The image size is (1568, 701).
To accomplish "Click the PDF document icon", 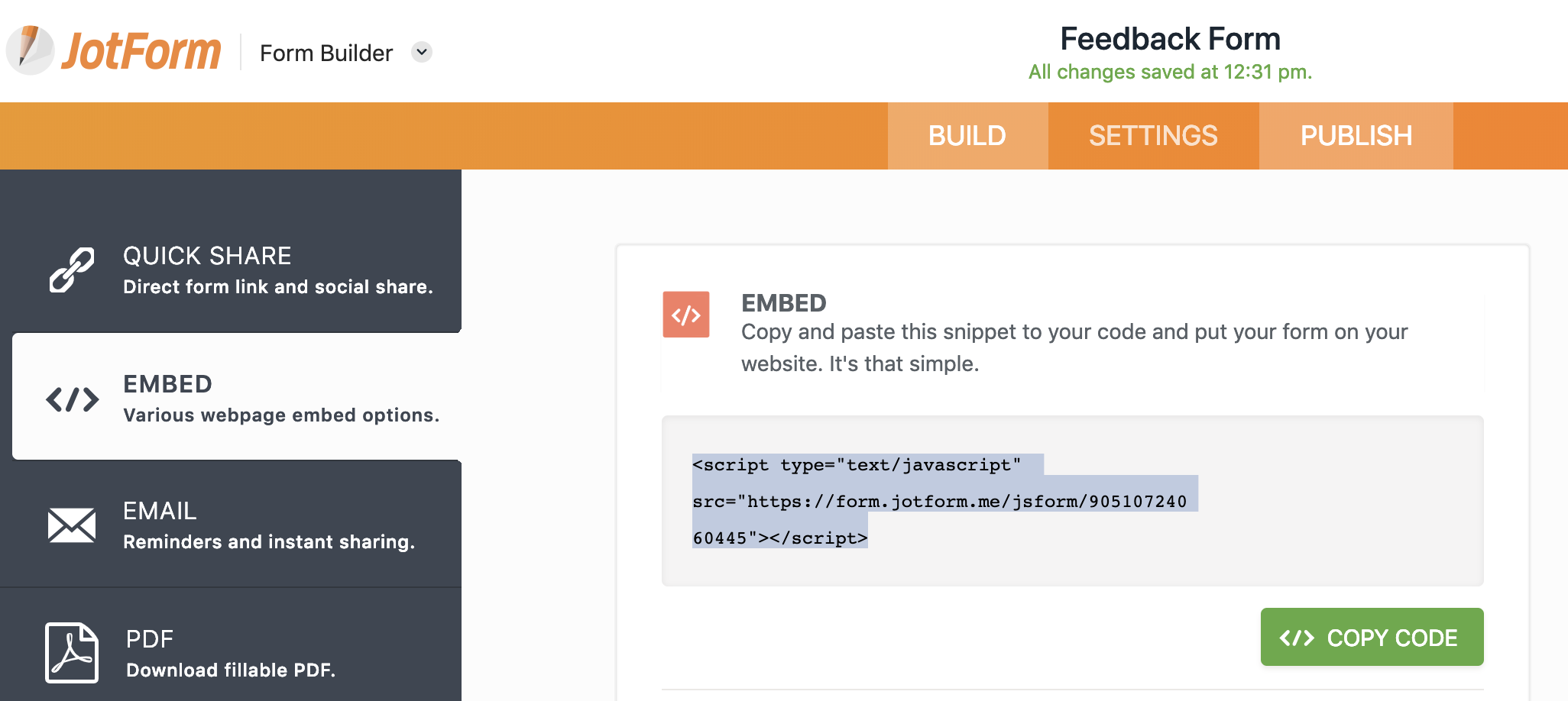I will click(72, 652).
